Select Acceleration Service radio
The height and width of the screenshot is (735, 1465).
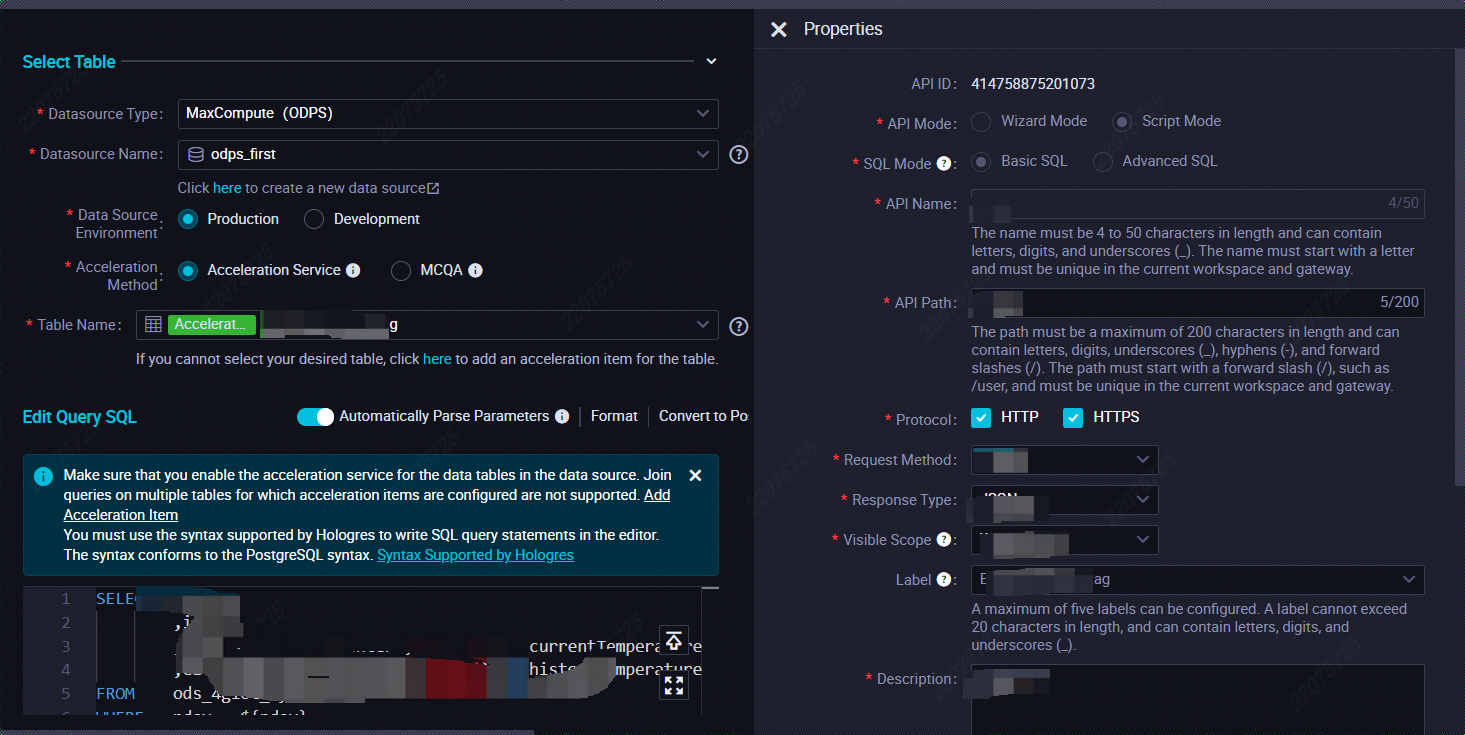pos(188,270)
